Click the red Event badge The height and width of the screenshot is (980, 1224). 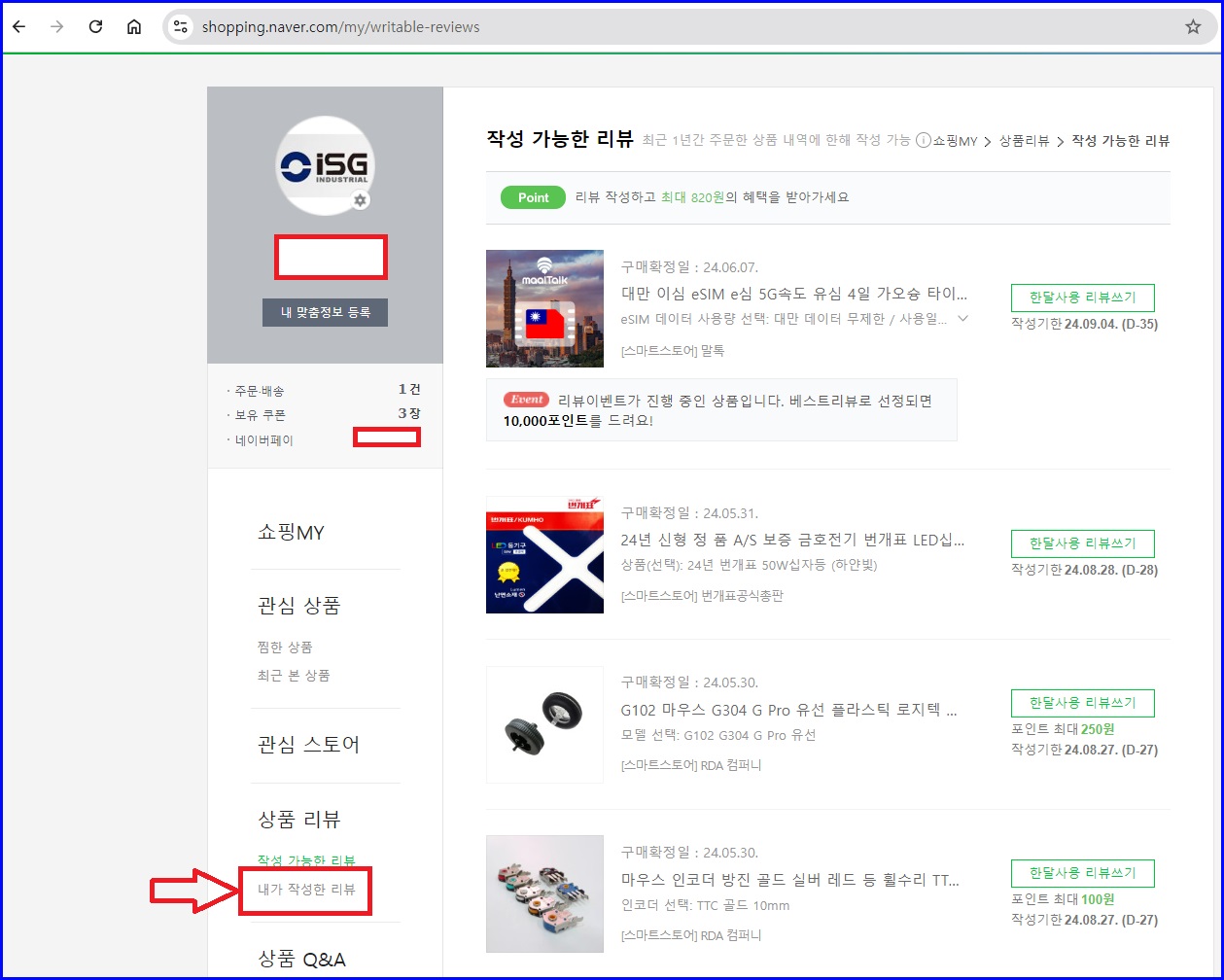(x=526, y=400)
